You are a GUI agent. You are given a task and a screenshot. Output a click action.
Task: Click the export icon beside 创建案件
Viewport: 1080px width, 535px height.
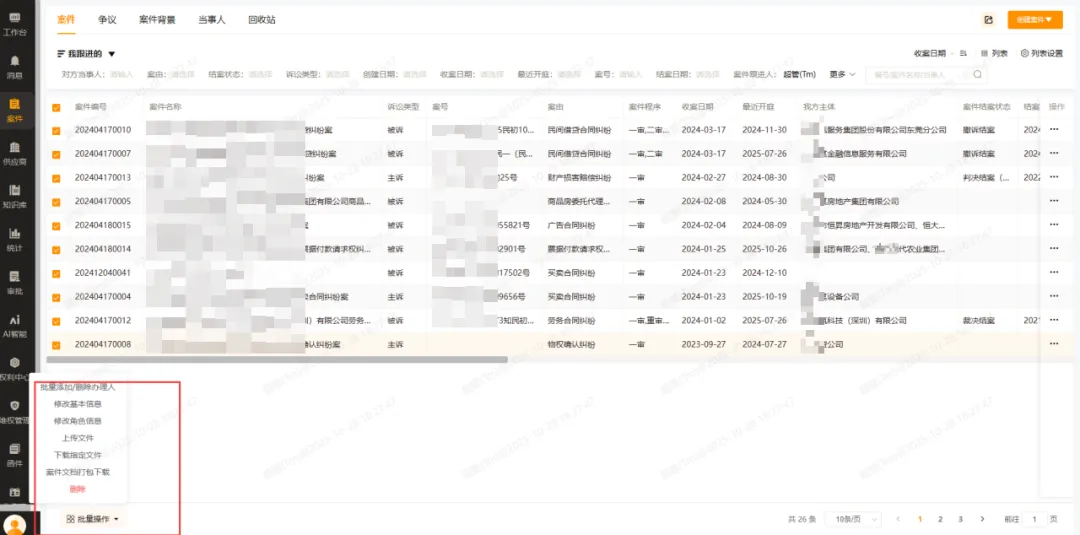pos(989,19)
